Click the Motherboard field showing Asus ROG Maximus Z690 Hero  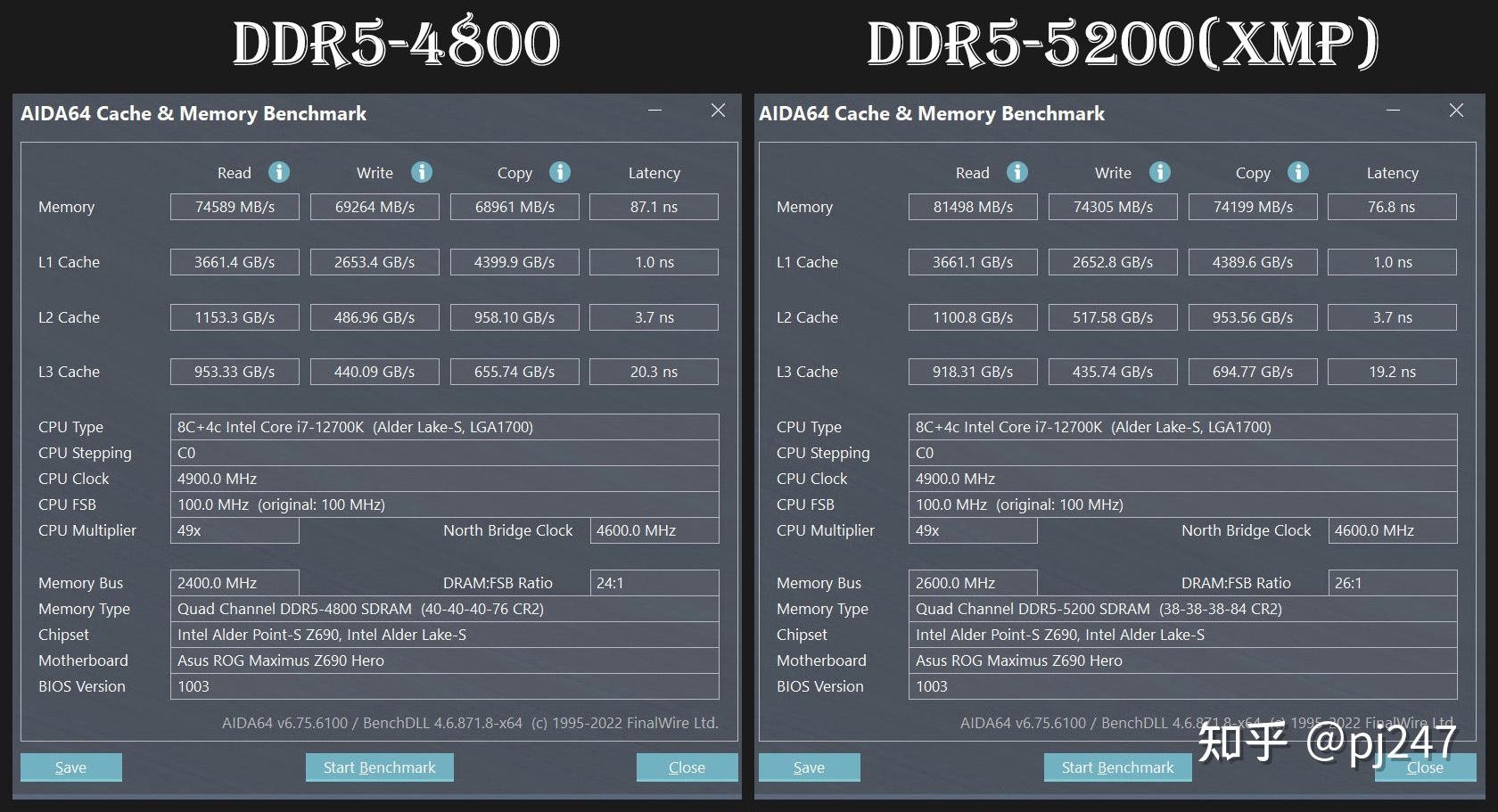[x=445, y=660]
